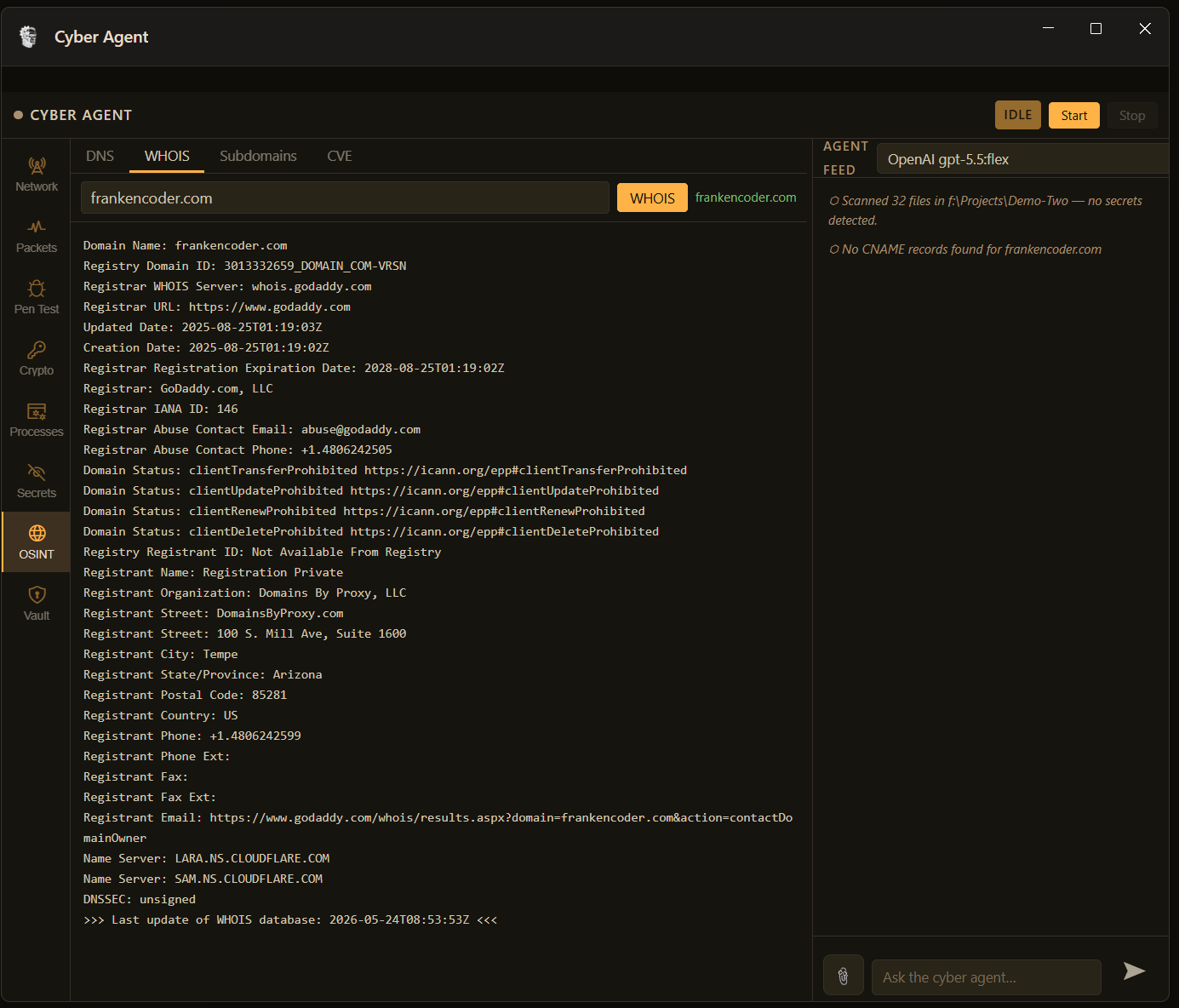Viewport: 1179px width, 1008px height.
Task: Click the Domain Name: frankencoder.com line
Action: (186, 245)
